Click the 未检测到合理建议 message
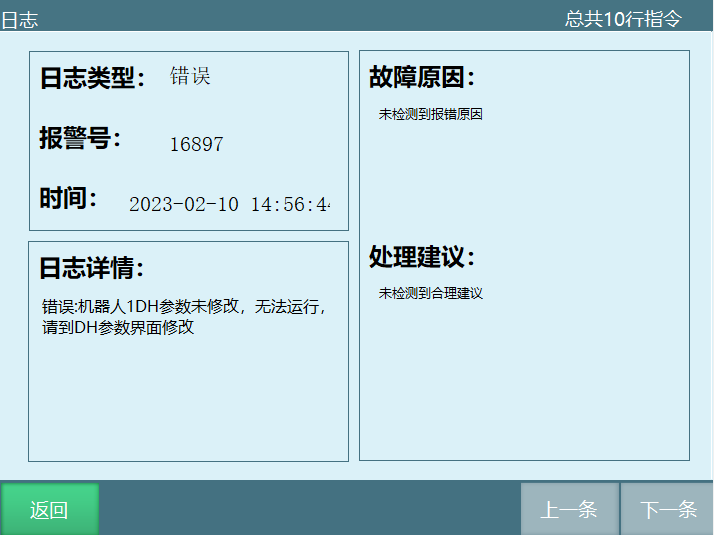Screen dimensions: 714x535 click(430, 294)
